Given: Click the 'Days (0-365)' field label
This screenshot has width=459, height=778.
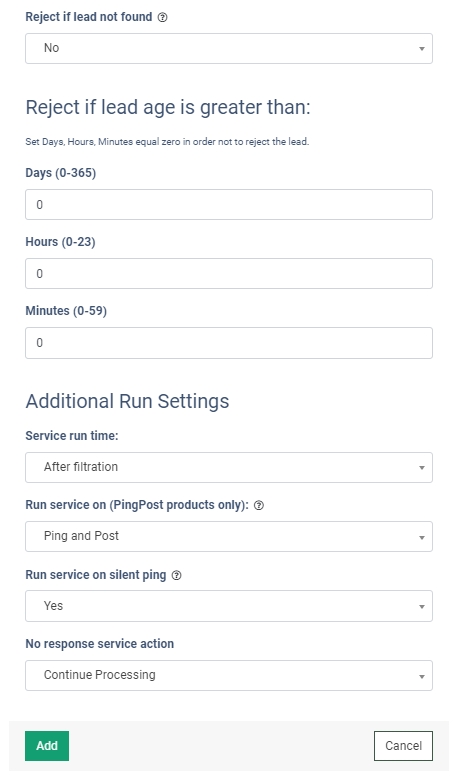Looking at the screenshot, I should [x=61, y=173].
